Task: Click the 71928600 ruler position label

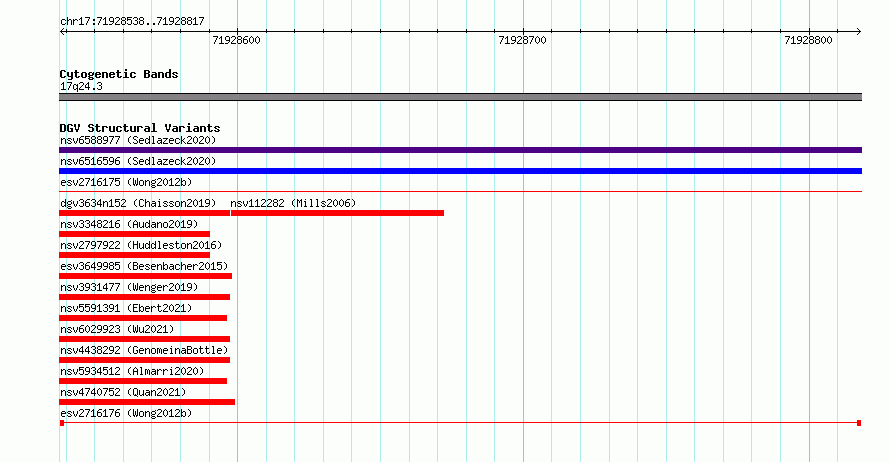Action: tap(236, 40)
